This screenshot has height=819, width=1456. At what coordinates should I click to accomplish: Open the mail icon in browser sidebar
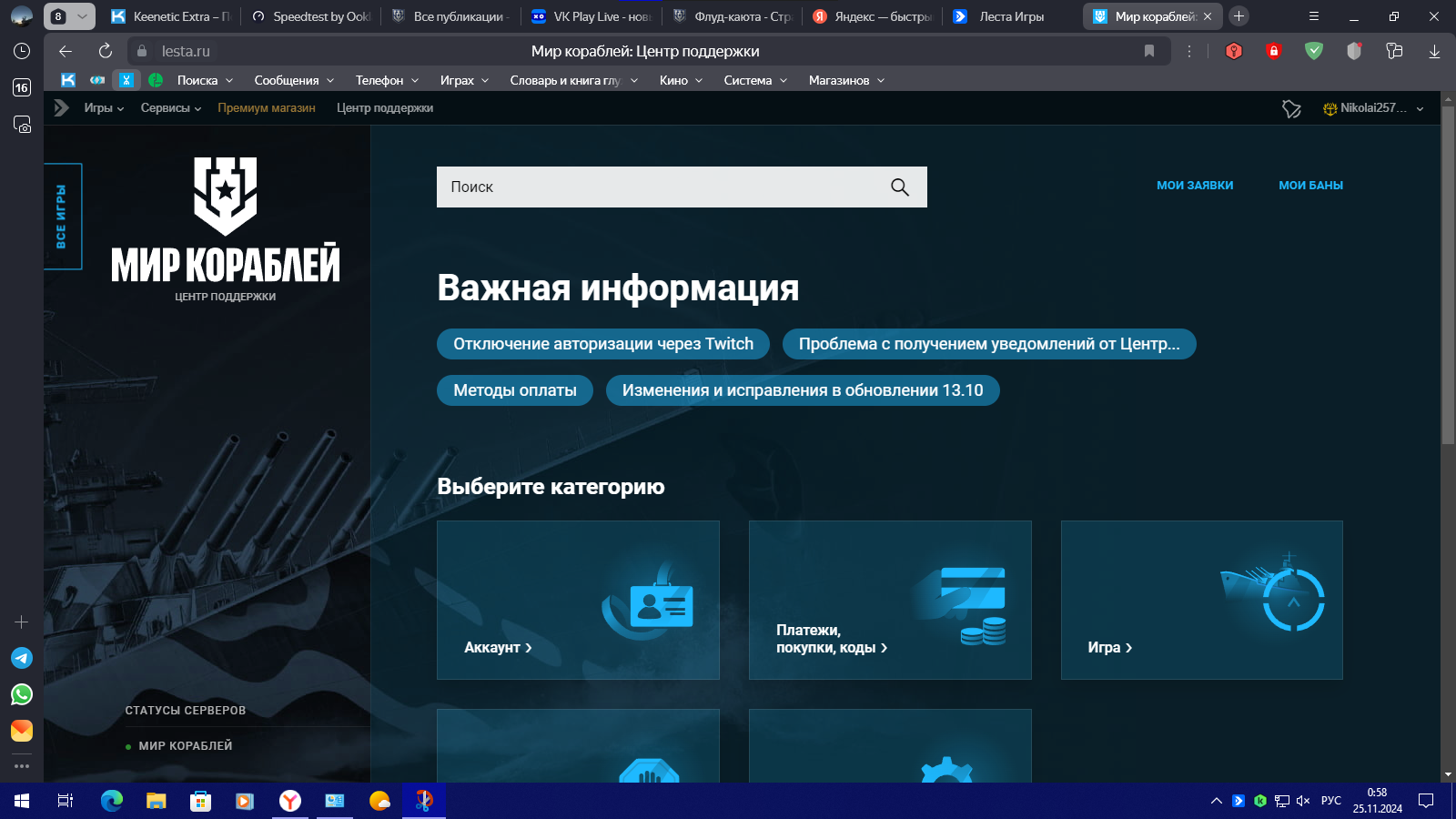point(22,731)
